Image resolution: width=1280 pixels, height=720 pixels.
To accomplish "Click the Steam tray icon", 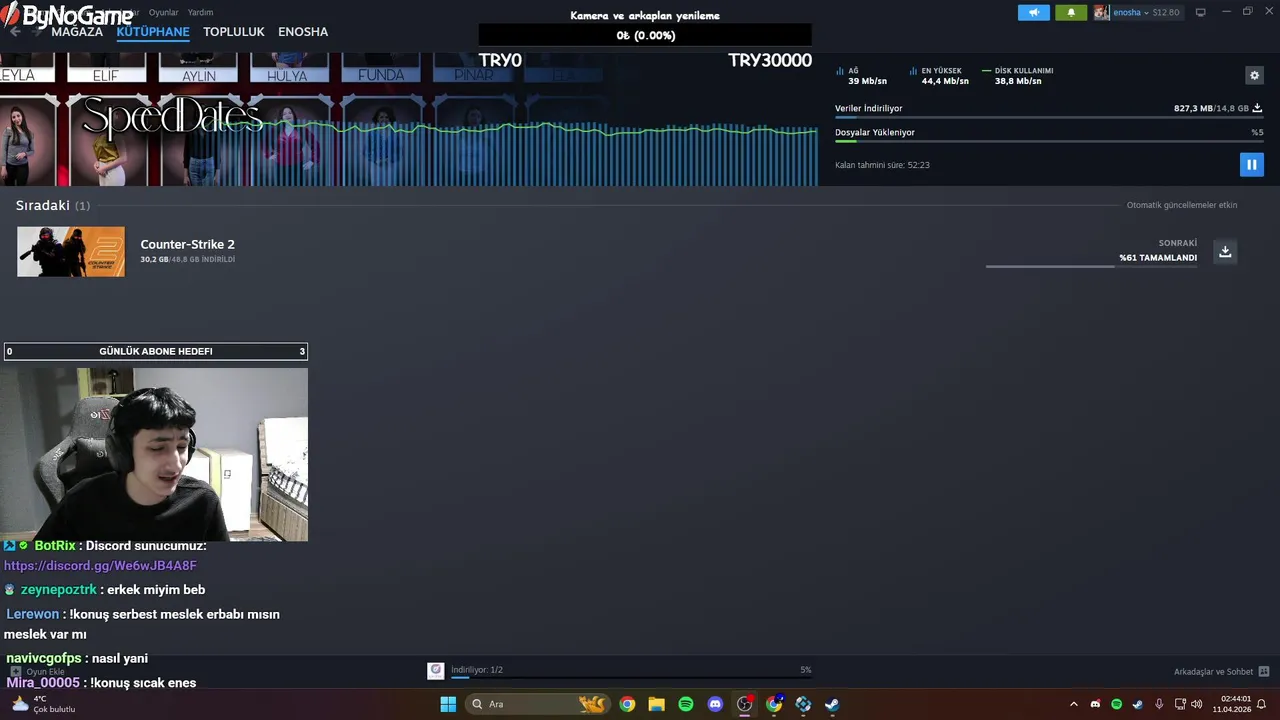I will (x=1138, y=704).
